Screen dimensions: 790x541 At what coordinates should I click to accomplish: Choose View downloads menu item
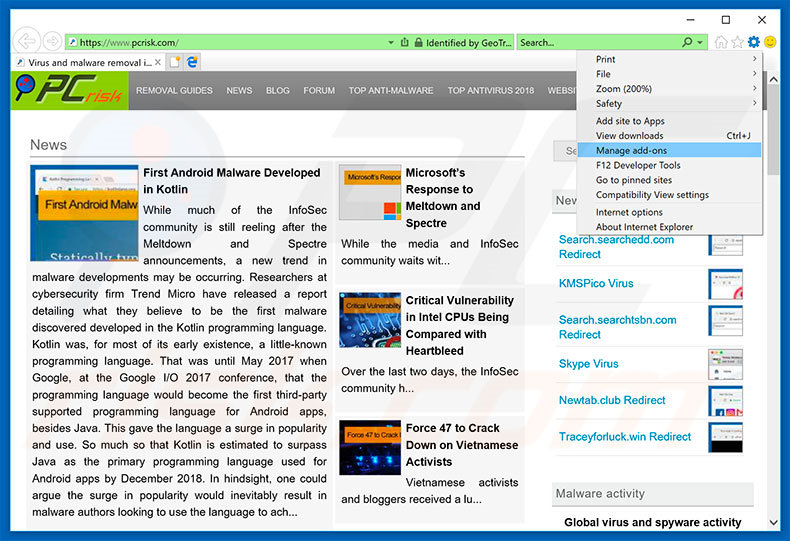(x=670, y=136)
